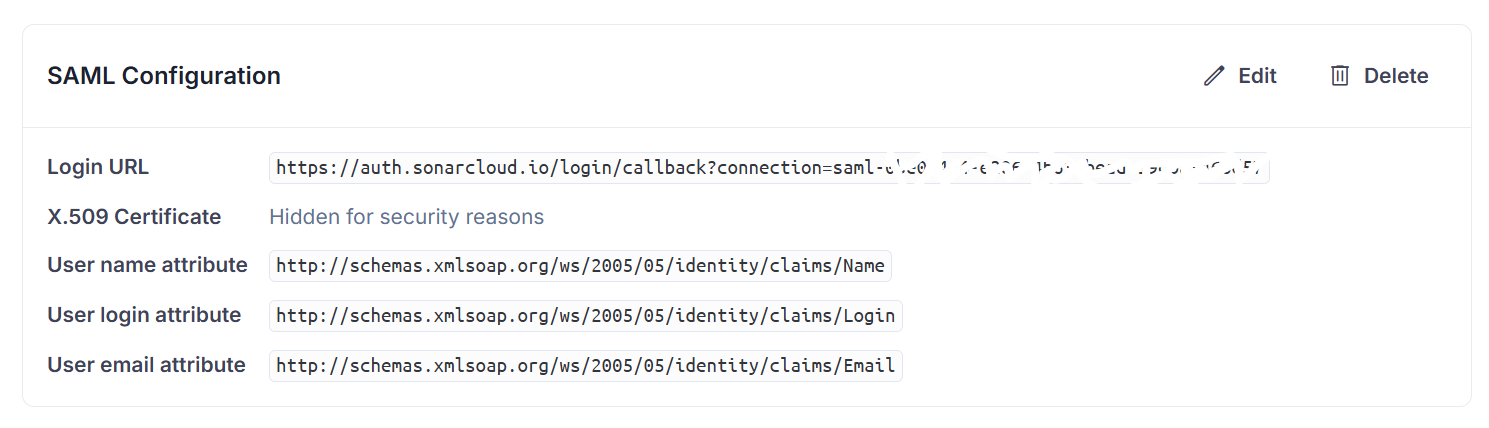Click the User name attribute label
This screenshot has height=428, width=1489.
(147, 265)
